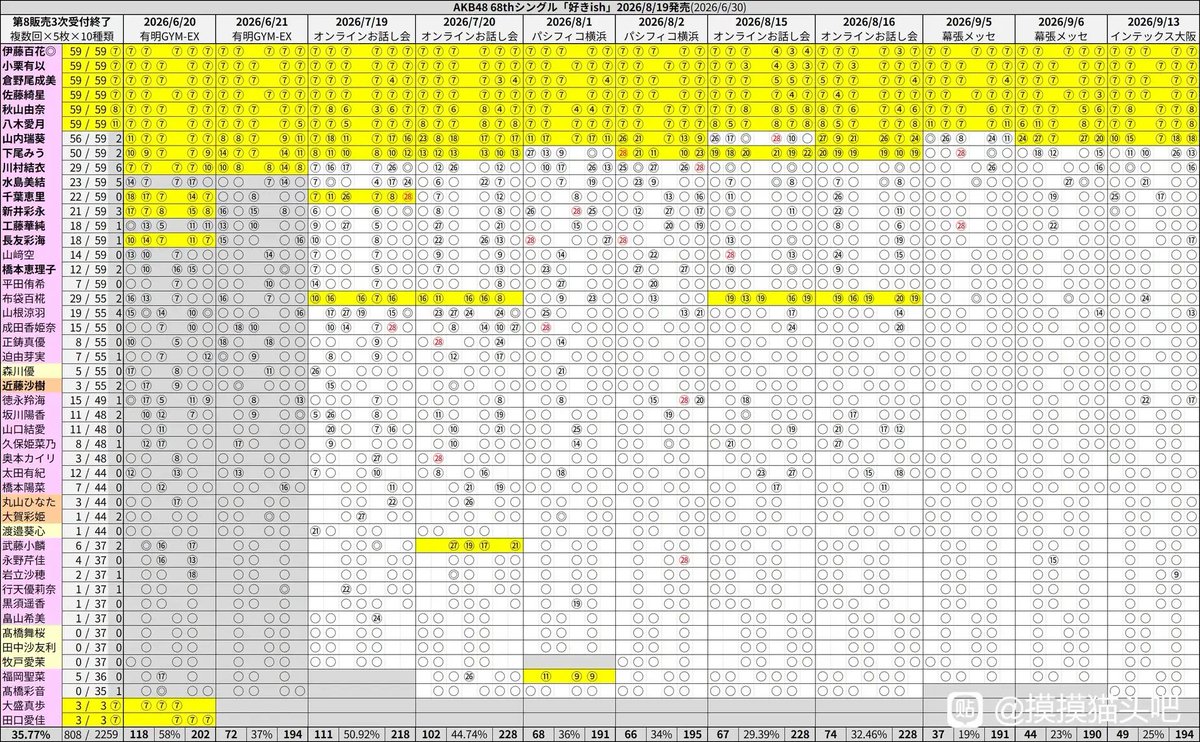Click member name 秋山由奈

[25, 112]
